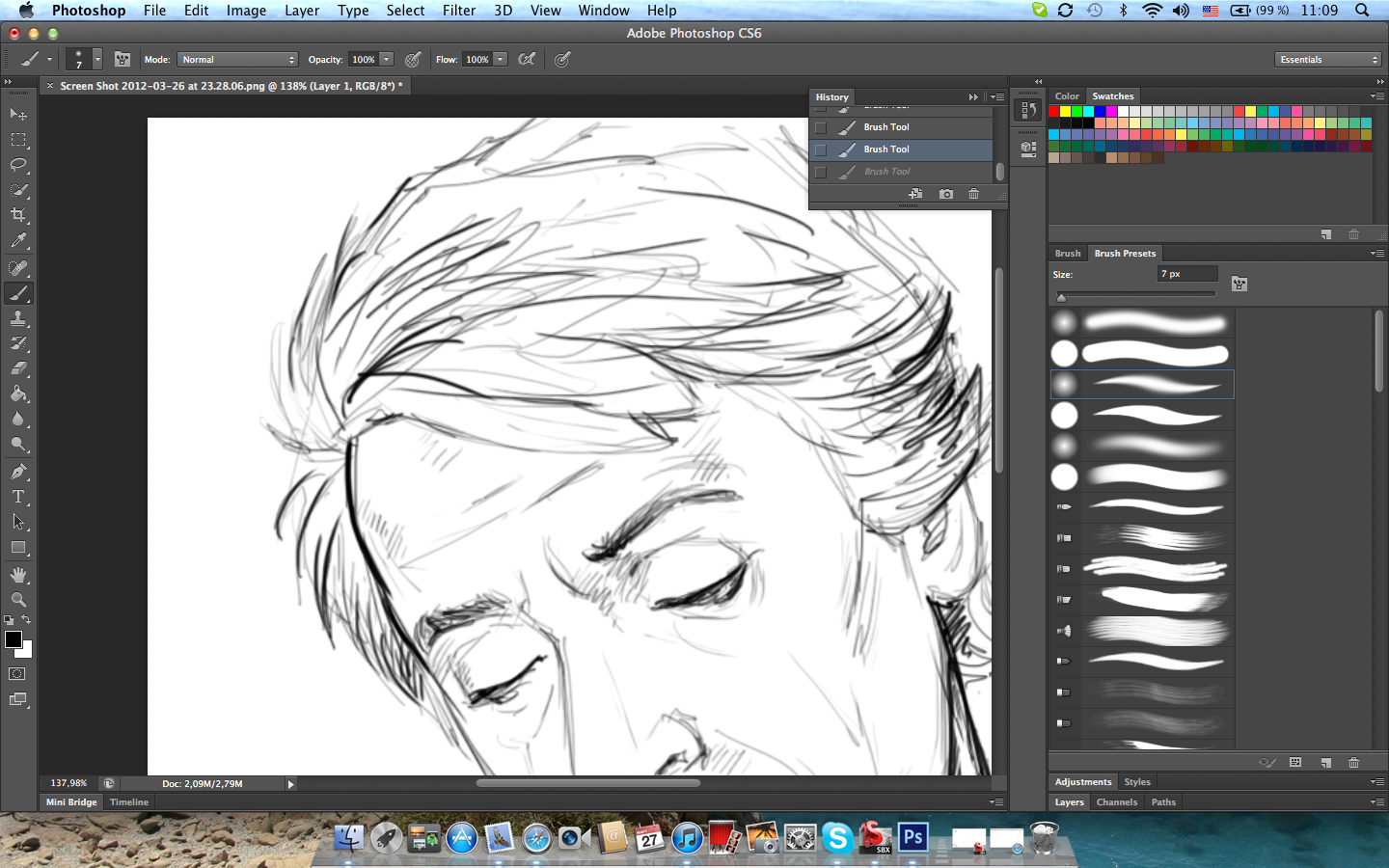Enable airbrush mode in options bar
Viewport: 1389px width, 868px height.
pos(527,60)
